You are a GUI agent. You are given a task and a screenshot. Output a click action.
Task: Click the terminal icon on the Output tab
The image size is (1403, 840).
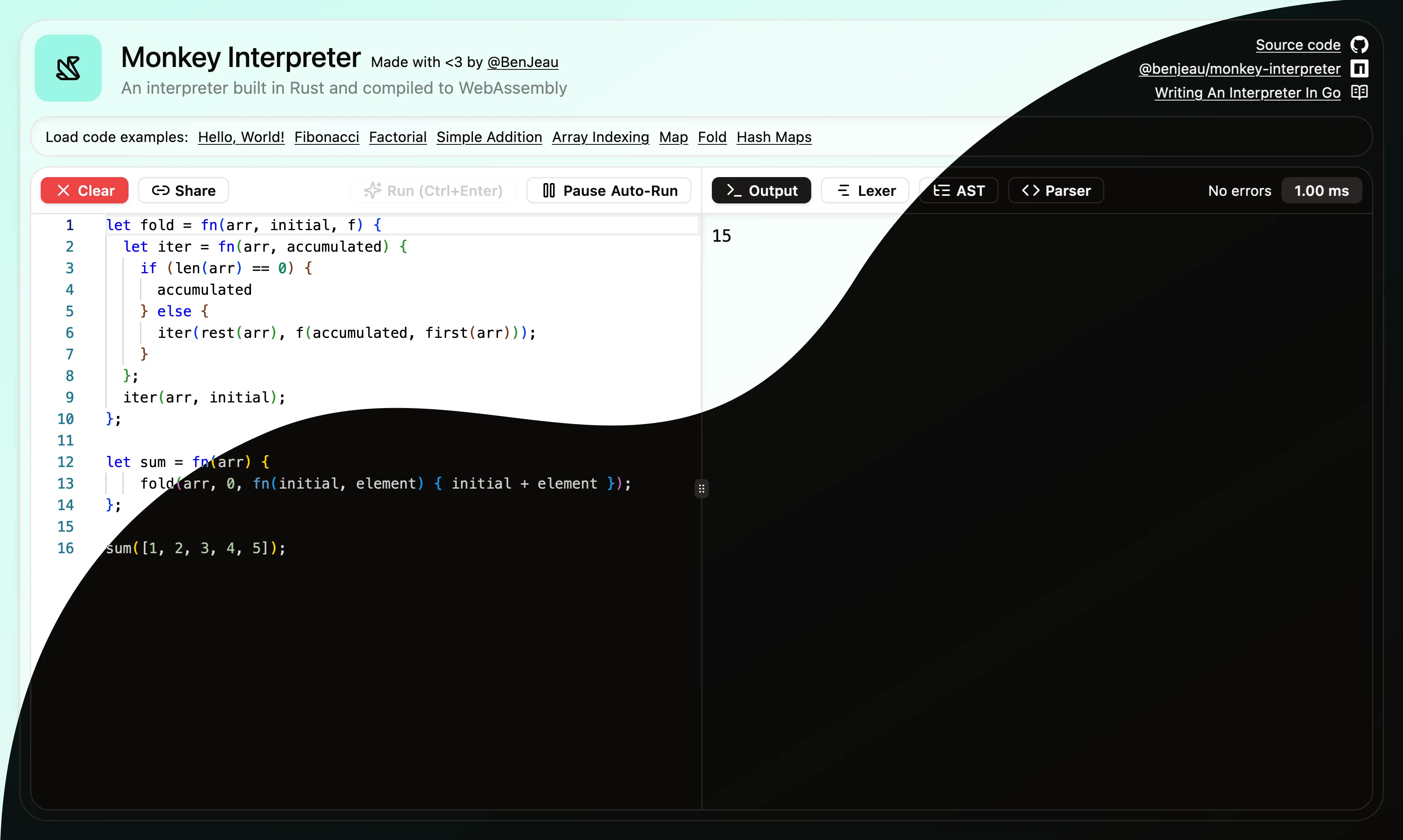[x=734, y=190]
